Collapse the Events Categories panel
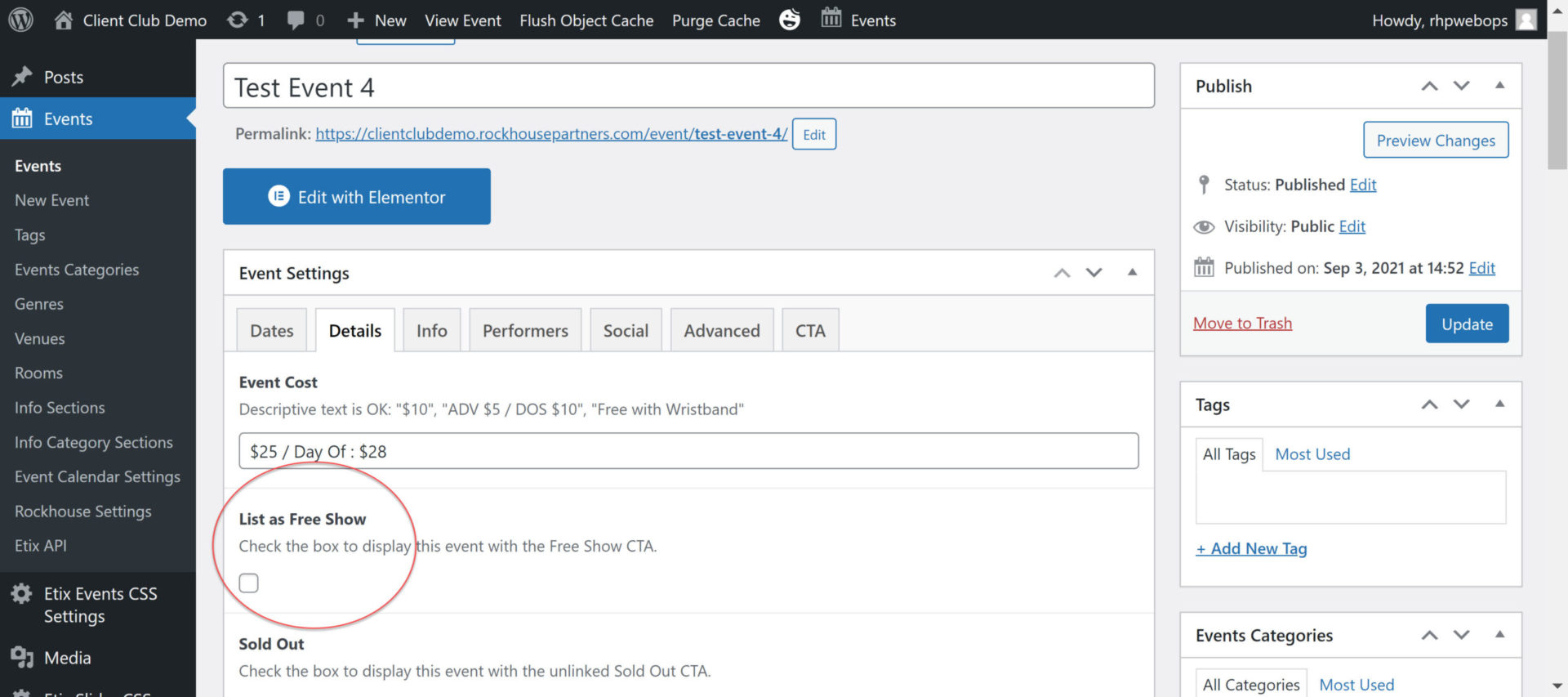Image resolution: width=1568 pixels, height=697 pixels. click(x=1499, y=635)
